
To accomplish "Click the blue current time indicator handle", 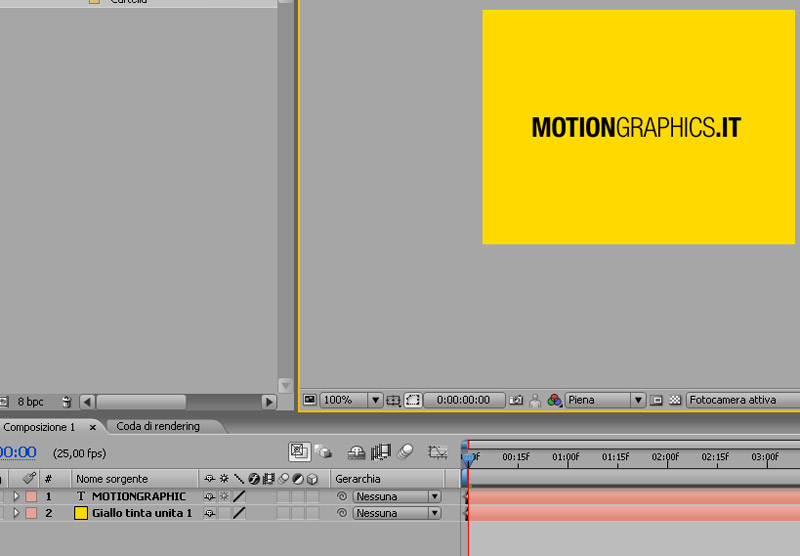I will 468,459.
